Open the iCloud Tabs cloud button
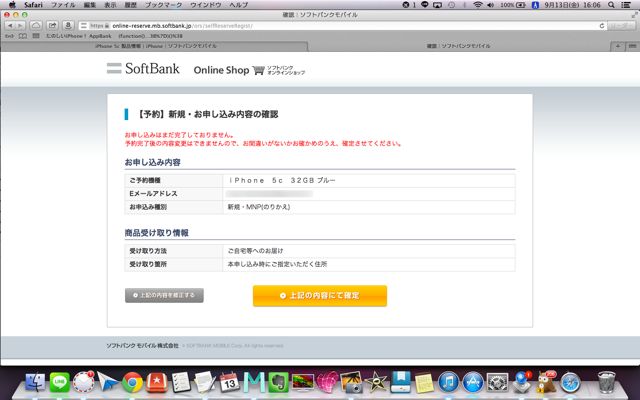The image size is (640, 400). pyautogui.click(x=36, y=25)
